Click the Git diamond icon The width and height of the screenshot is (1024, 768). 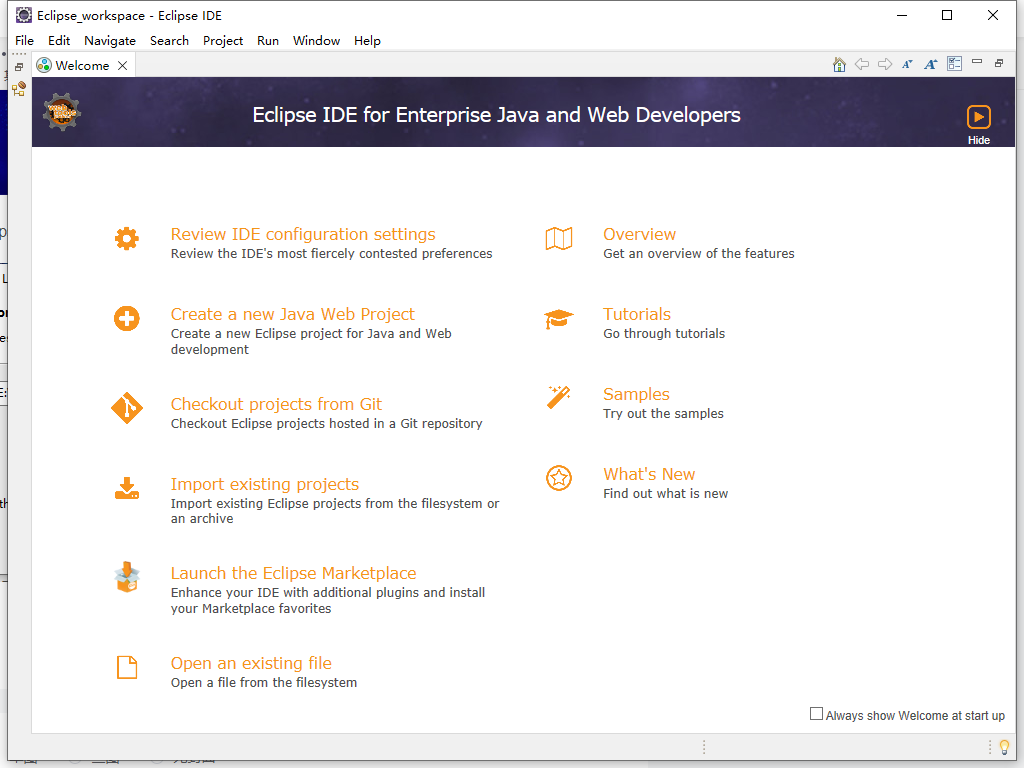[x=127, y=408]
